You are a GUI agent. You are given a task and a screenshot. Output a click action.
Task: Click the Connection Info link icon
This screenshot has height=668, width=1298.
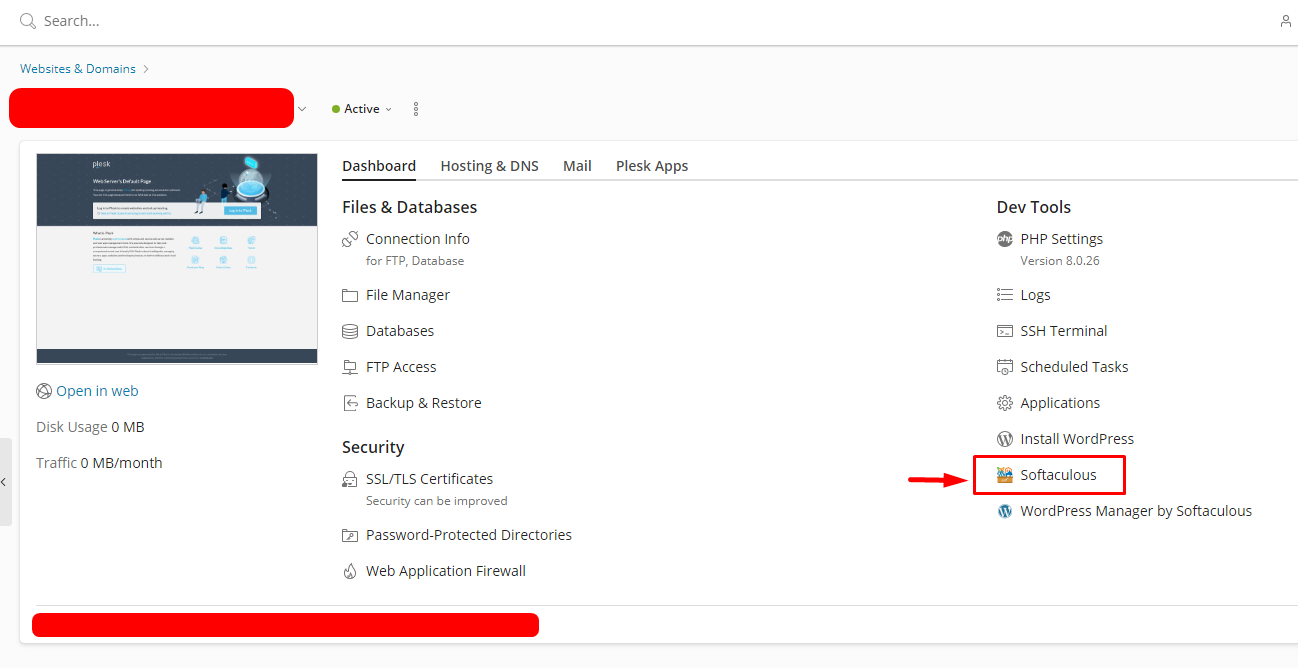[350, 239]
